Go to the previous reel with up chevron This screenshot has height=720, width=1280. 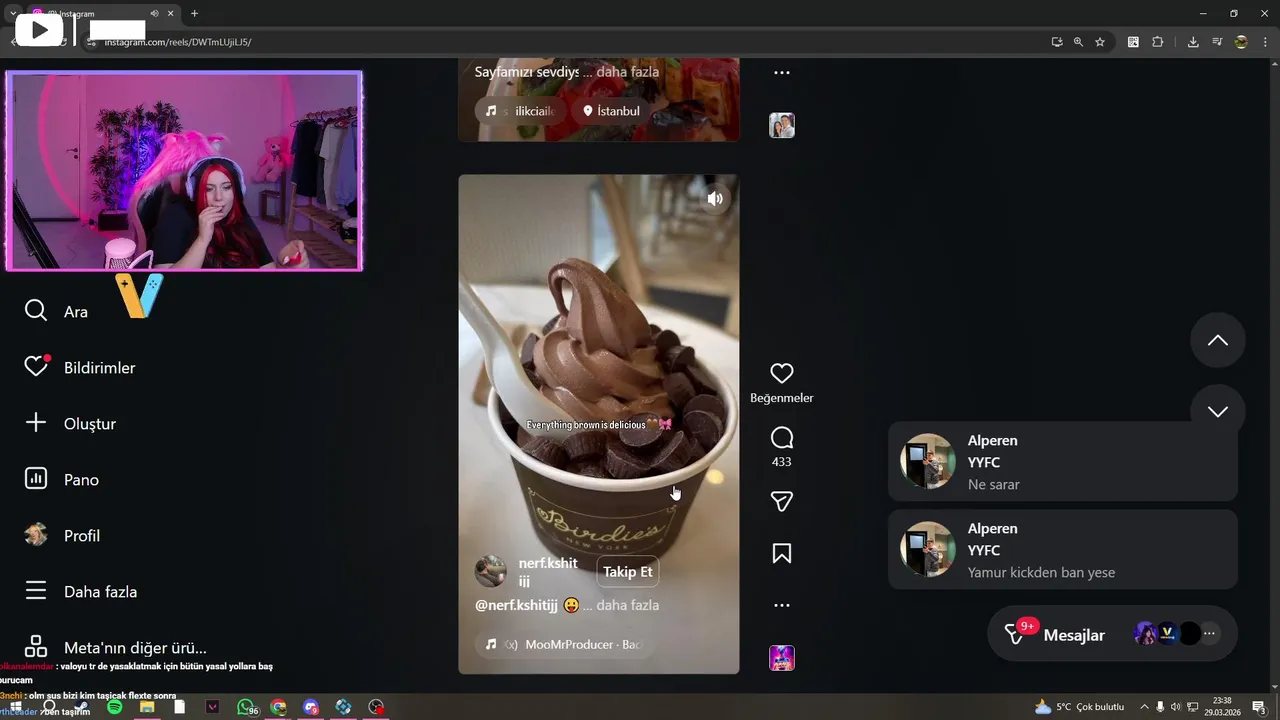click(1218, 340)
